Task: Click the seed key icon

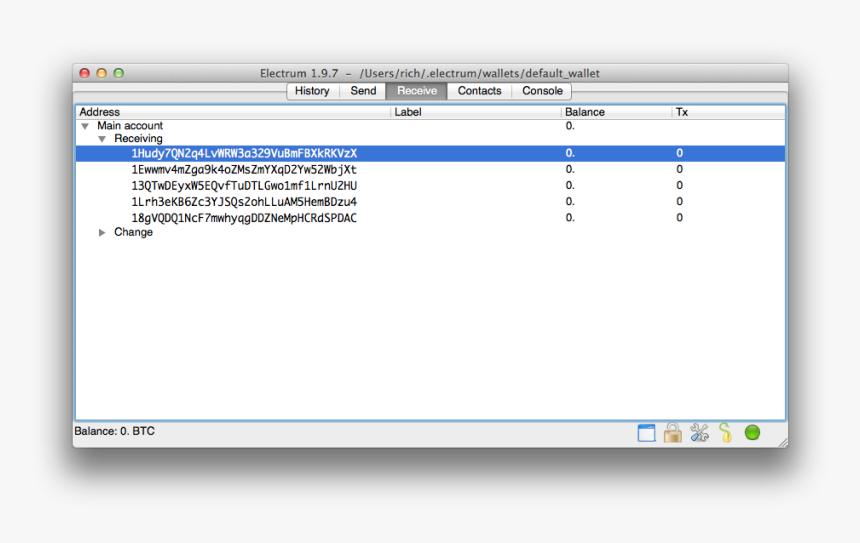Action: tap(726, 433)
